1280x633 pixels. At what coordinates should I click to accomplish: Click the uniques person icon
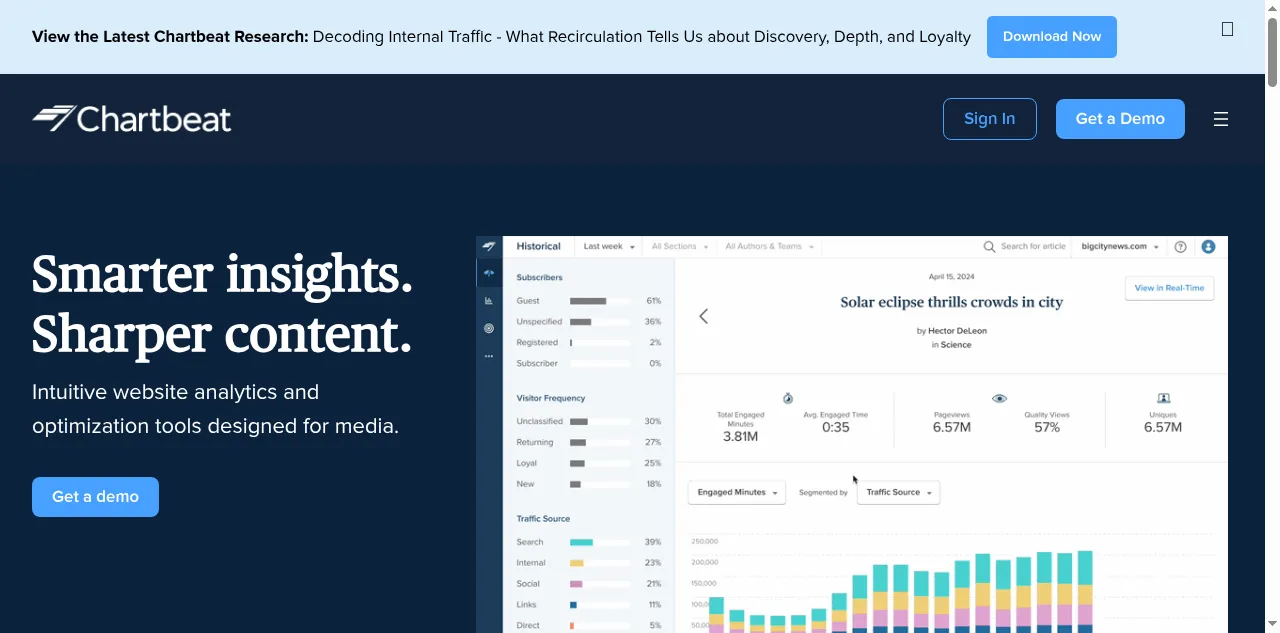click(x=1163, y=398)
